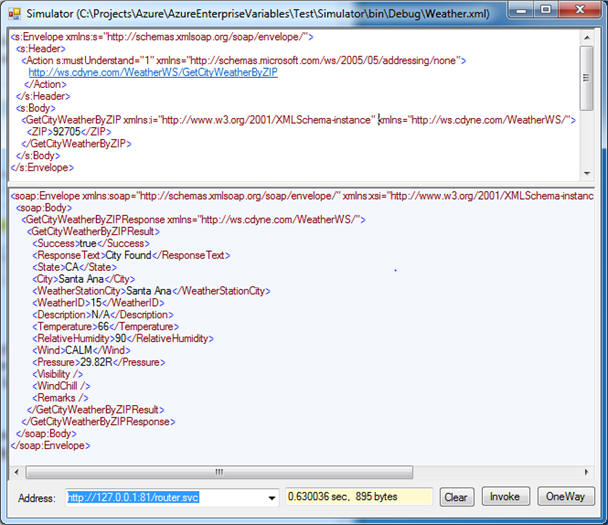Click the GetCityWeatherByZIPResponse opening tag
The image size is (608, 525).
pyautogui.click(x=193, y=219)
